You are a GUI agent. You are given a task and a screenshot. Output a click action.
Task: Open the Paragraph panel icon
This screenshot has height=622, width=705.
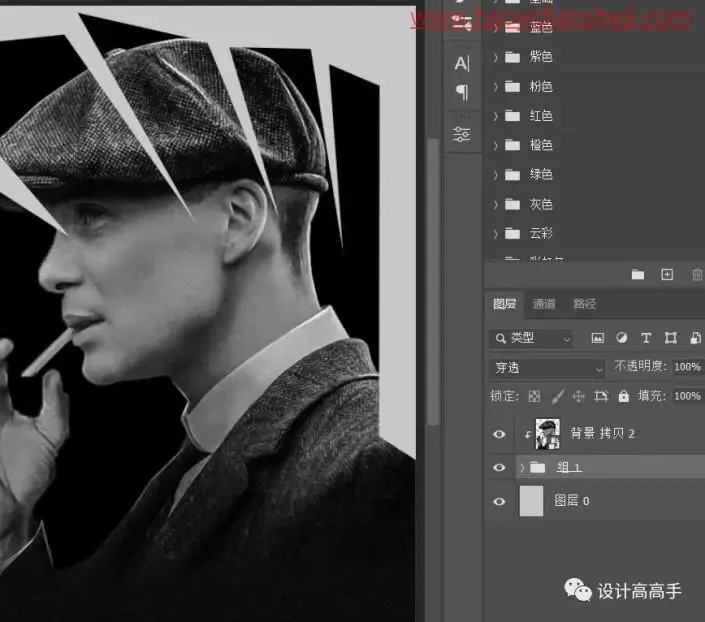click(462, 92)
